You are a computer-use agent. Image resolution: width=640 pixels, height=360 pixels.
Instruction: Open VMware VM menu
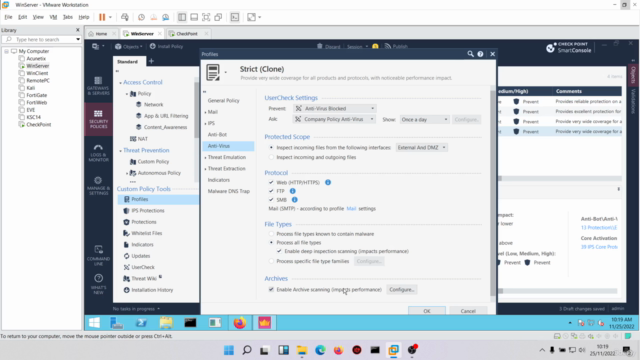coord(53,17)
